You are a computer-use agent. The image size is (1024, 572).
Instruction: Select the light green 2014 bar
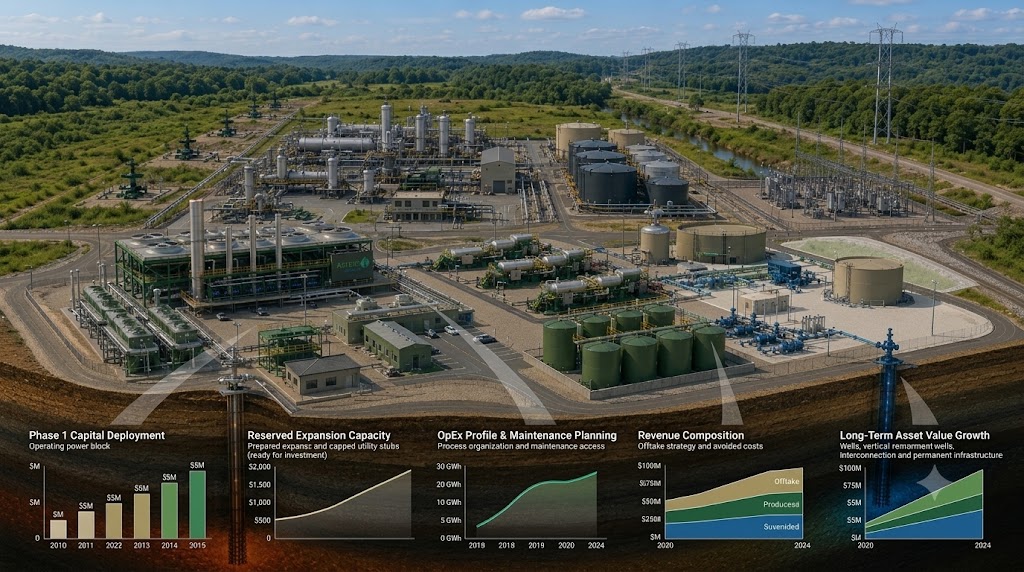tap(169, 511)
